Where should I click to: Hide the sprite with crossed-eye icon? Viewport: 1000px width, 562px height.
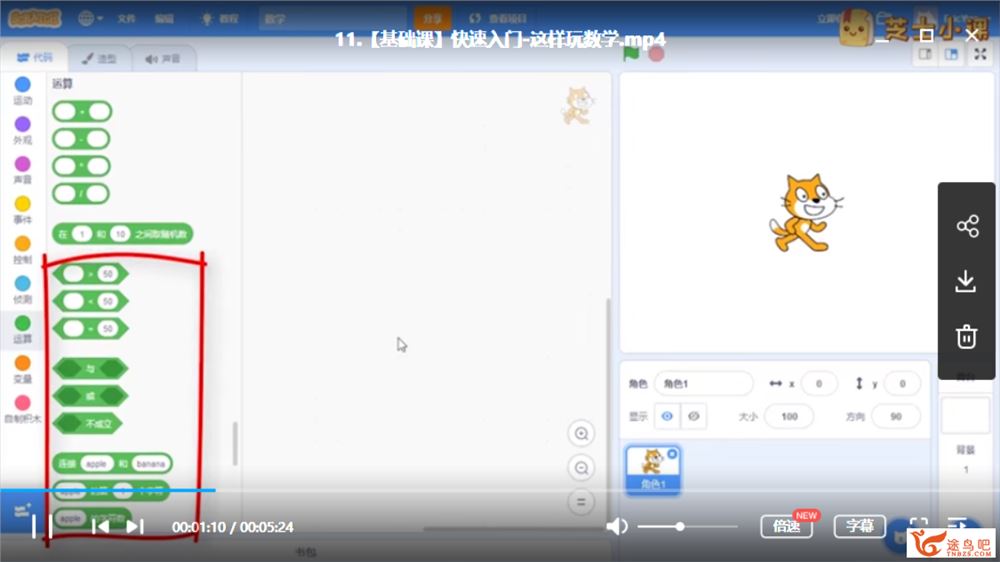[693, 416]
